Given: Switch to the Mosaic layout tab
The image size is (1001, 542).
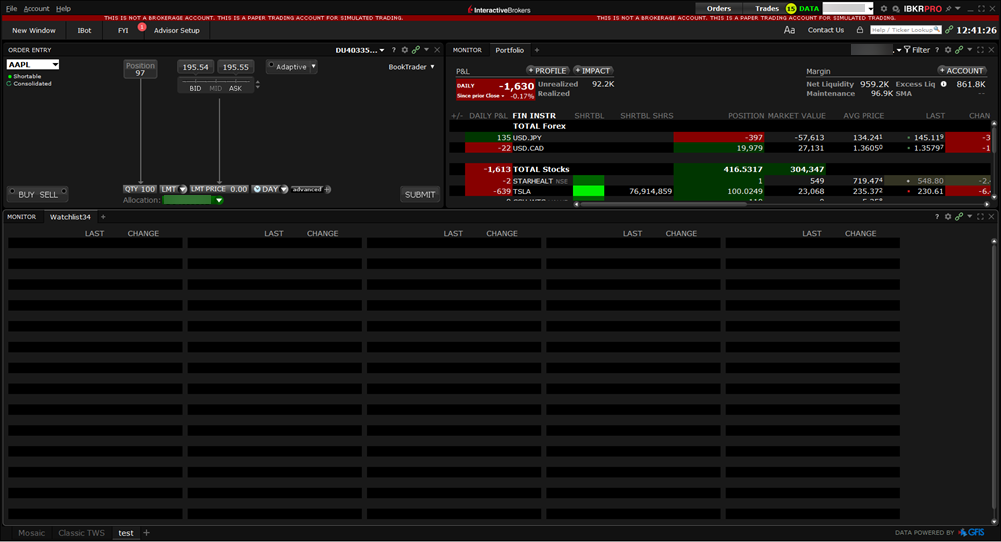Looking at the screenshot, I should coord(31,532).
